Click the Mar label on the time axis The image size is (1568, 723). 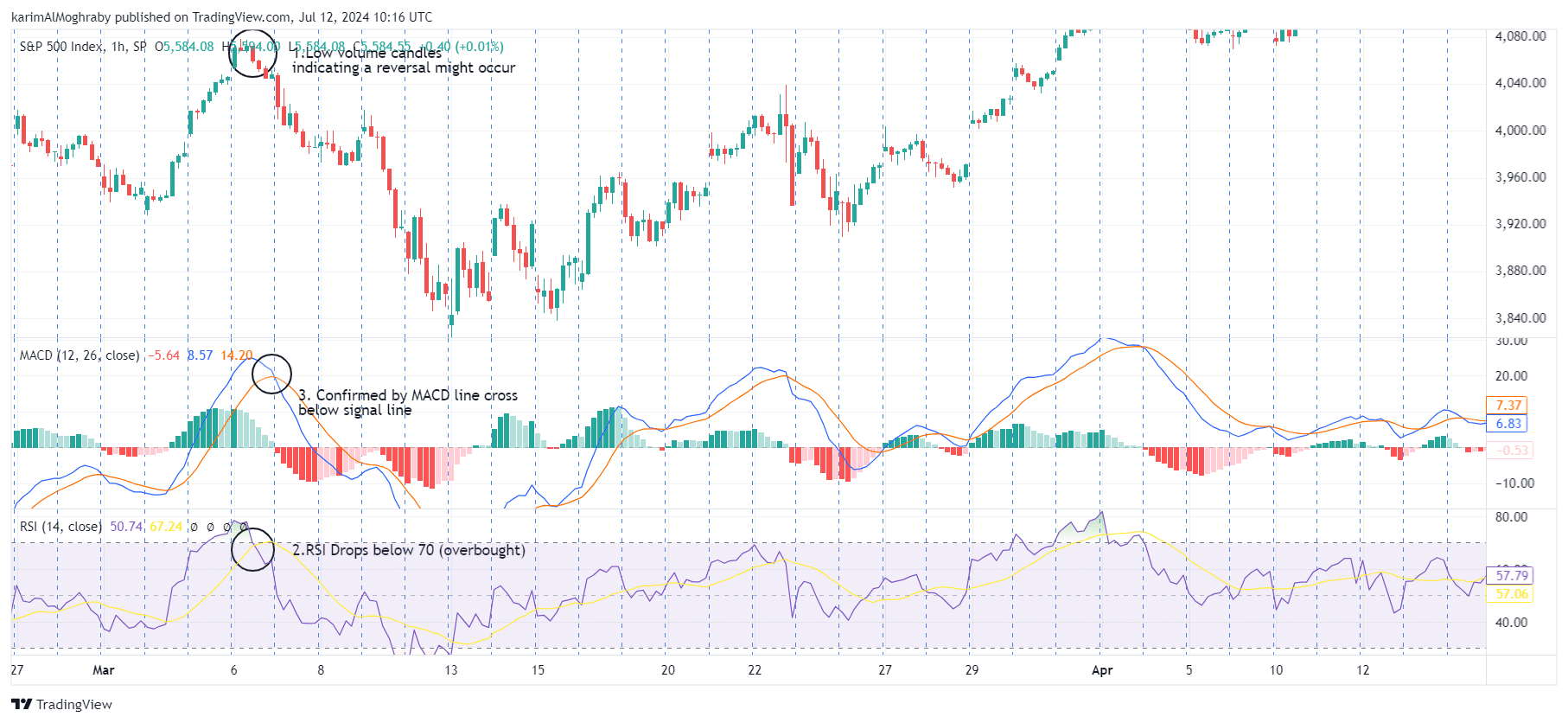(x=103, y=670)
